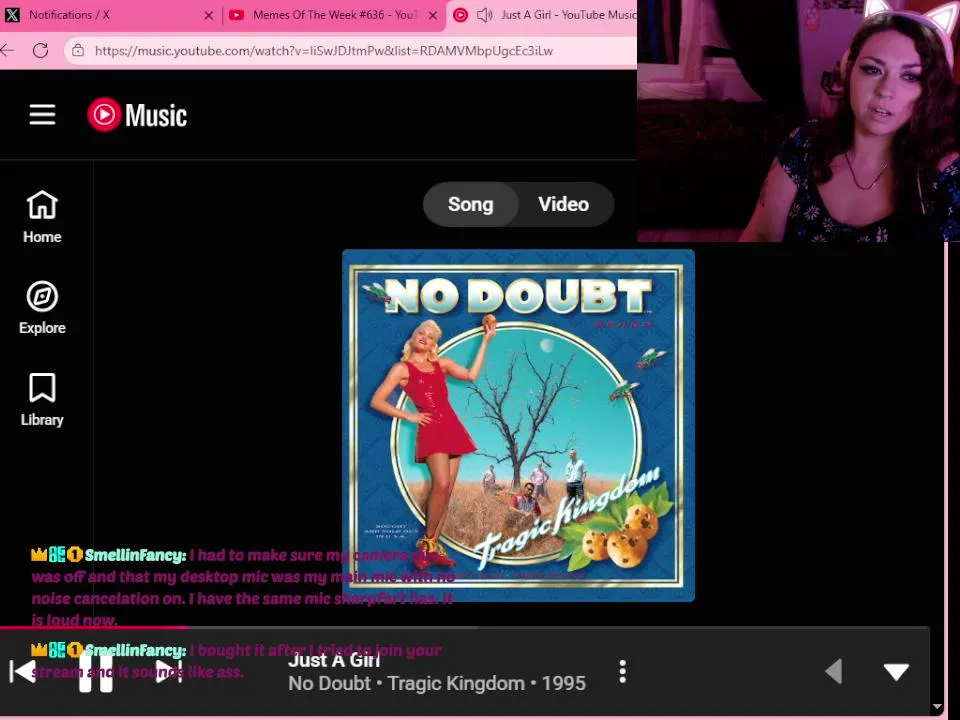Reload the page
Screen dimensions: 960x720
click(x=40, y=50)
